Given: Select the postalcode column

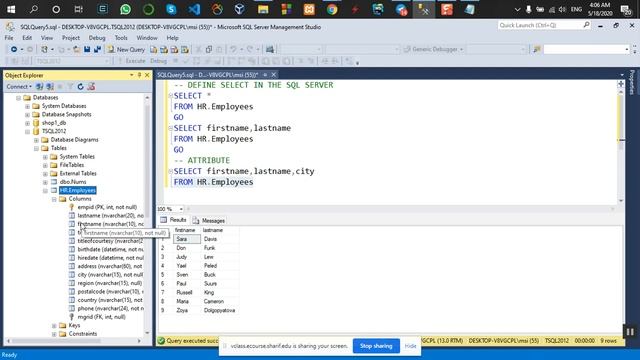Looking at the screenshot, I should click(x=111, y=291).
